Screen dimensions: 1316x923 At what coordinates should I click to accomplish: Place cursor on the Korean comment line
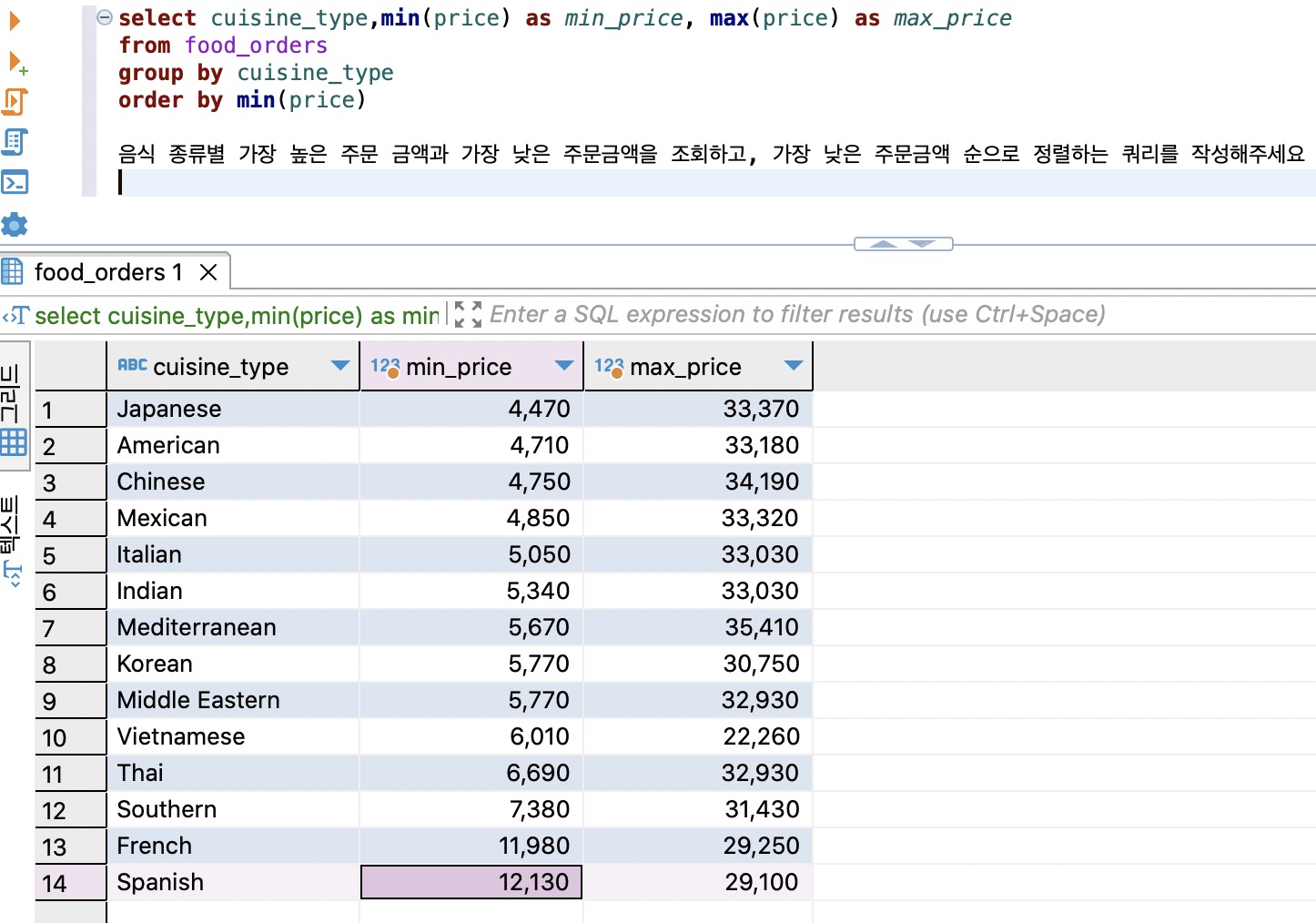[x=712, y=154]
